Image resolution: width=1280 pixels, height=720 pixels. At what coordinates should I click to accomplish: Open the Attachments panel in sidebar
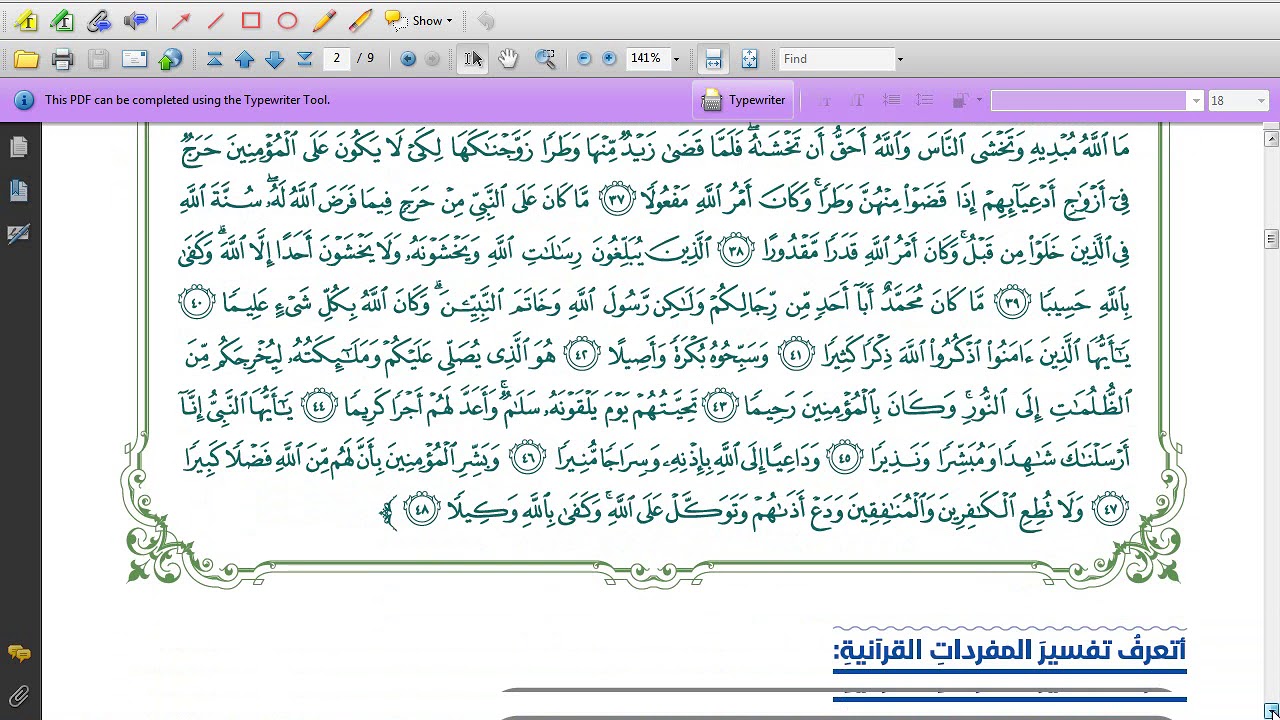[x=19, y=696]
